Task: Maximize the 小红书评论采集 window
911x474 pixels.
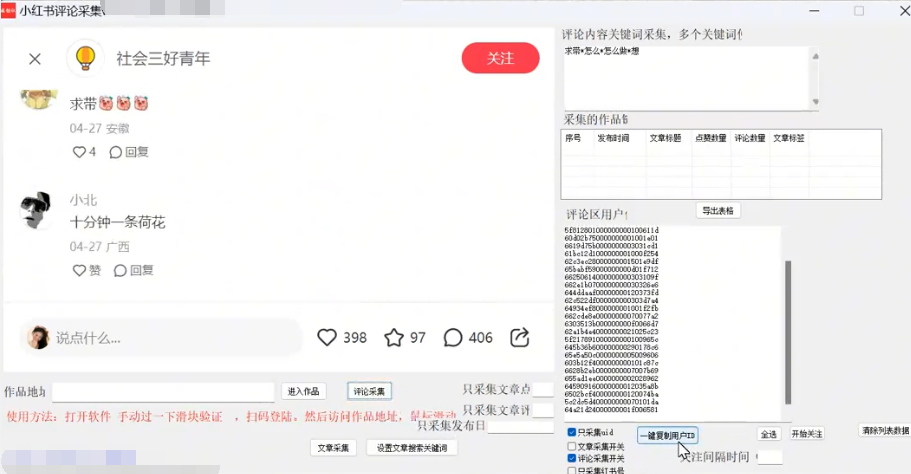Action: click(859, 10)
